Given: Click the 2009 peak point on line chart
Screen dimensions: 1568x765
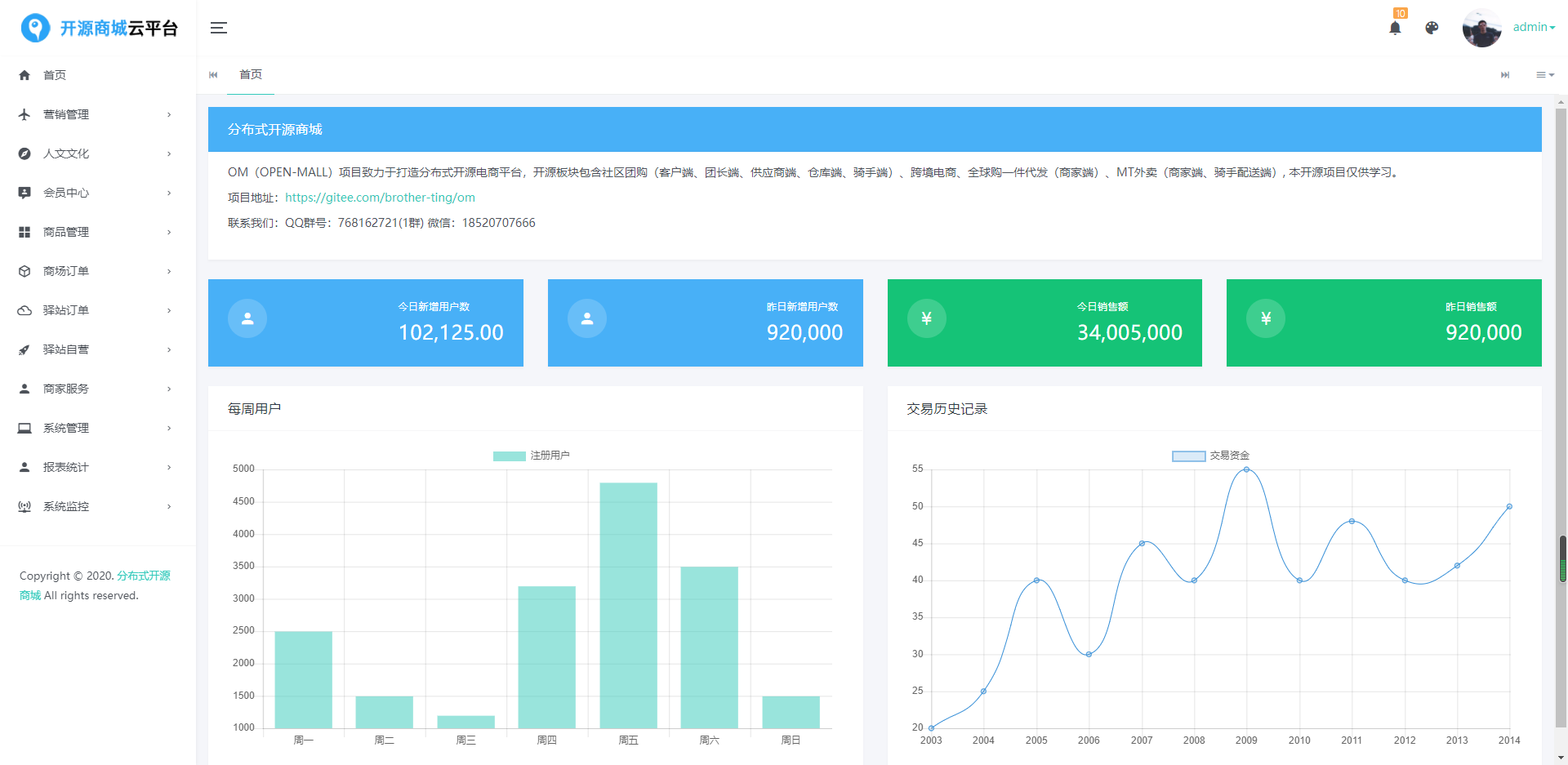Looking at the screenshot, I should click(x=1246, y=469).
